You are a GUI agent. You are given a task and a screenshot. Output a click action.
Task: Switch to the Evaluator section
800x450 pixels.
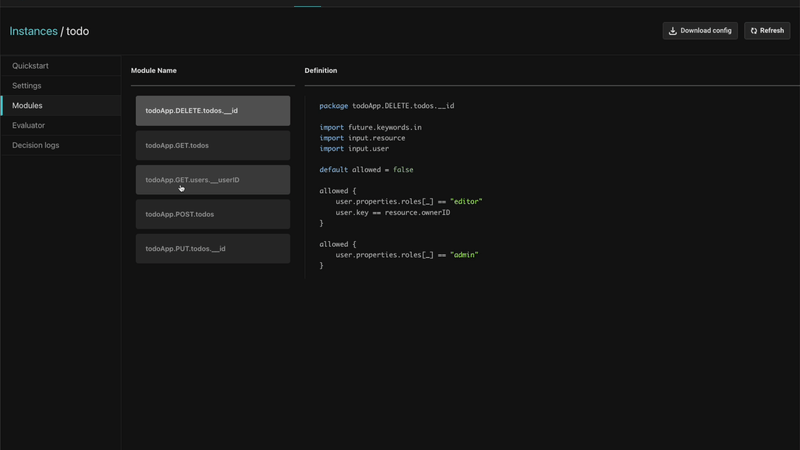click(x=28, y=126)
